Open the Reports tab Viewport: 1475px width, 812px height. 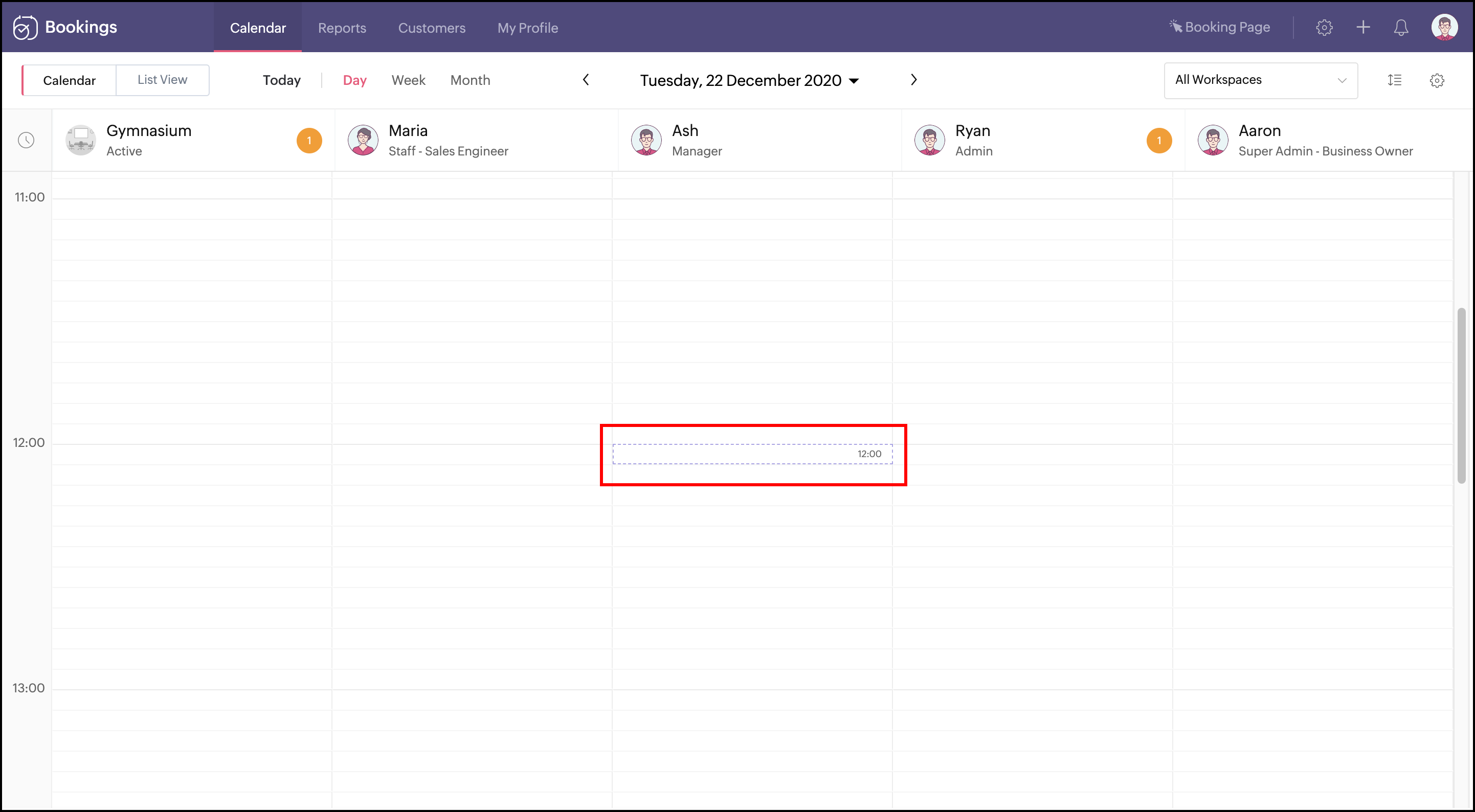click(342, 28)
